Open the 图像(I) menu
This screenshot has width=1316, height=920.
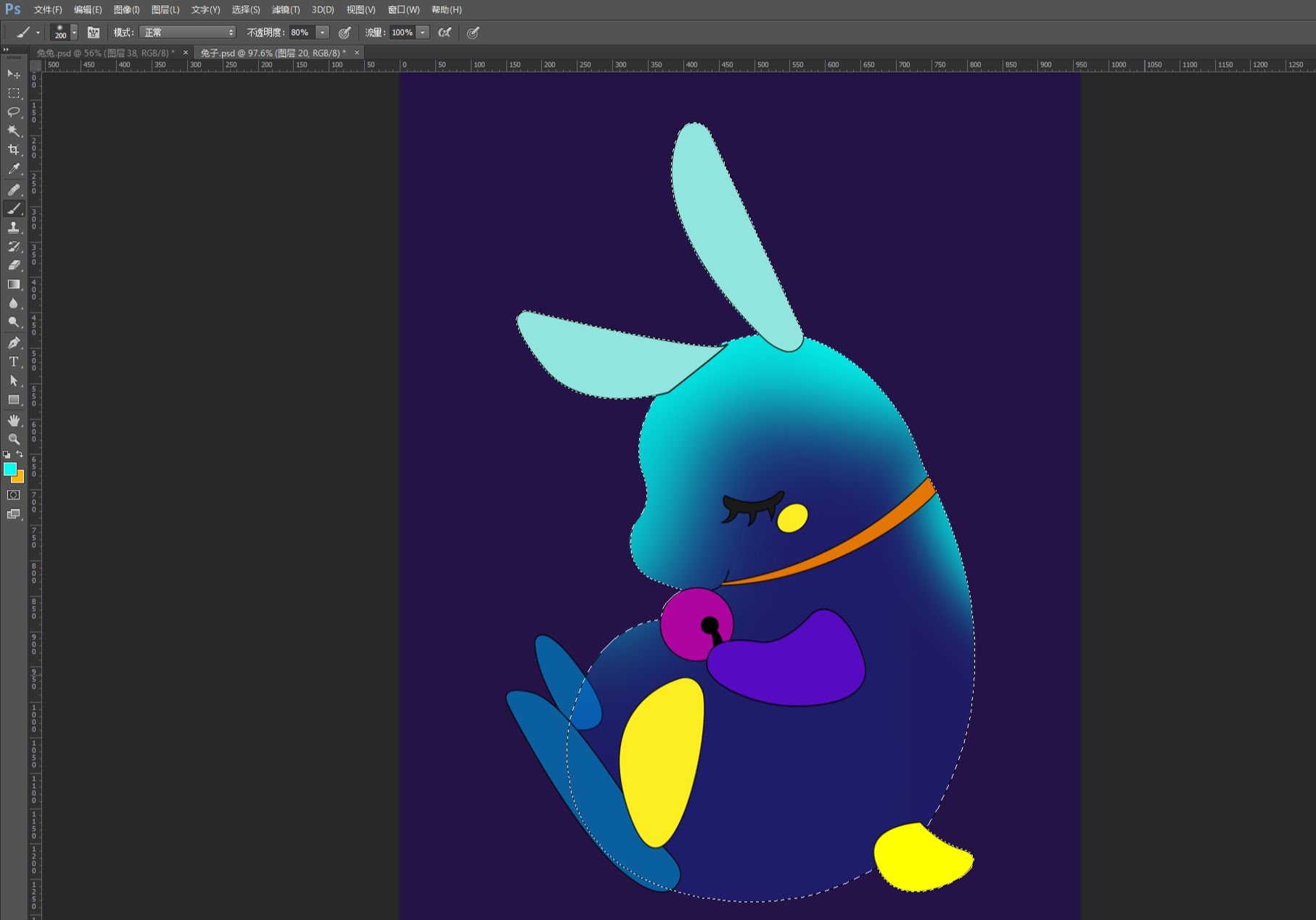pos(127,9)
